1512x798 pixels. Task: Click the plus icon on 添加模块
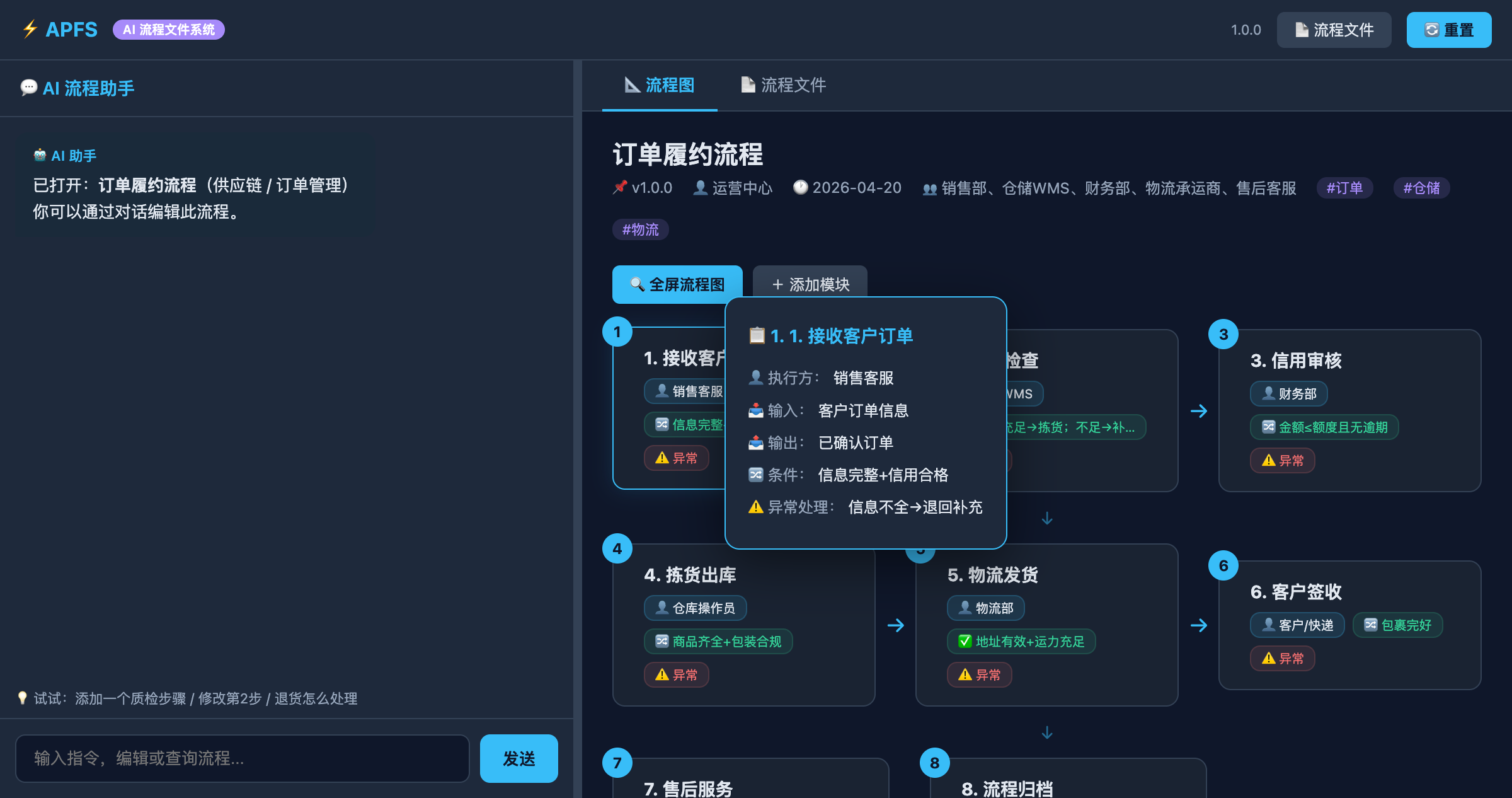777,284
